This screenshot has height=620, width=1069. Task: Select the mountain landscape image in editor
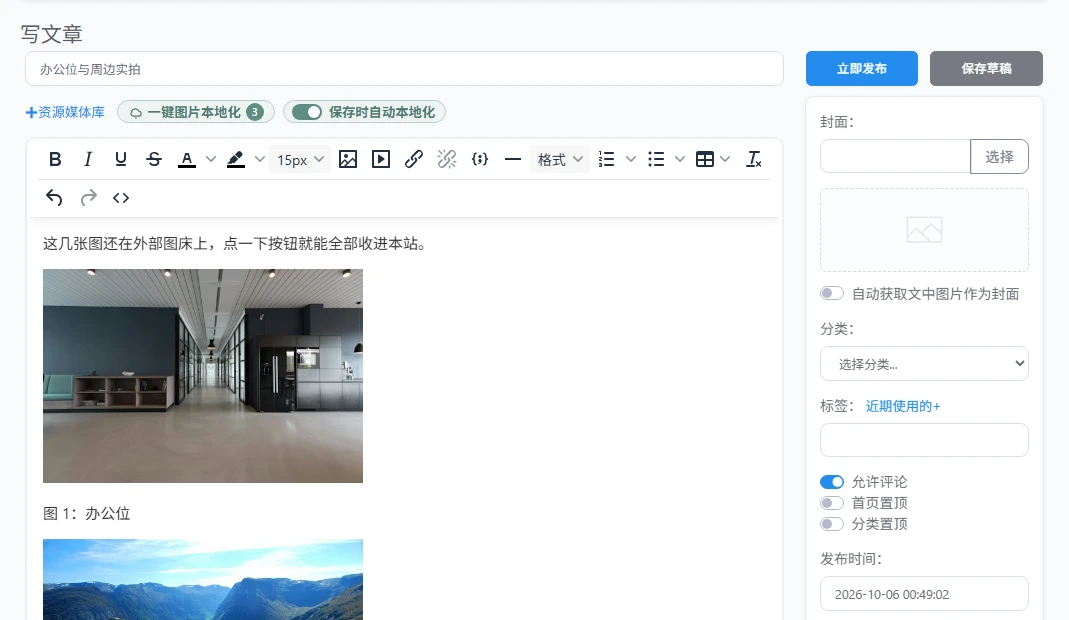pyautogui.click(x=203, y=580)
